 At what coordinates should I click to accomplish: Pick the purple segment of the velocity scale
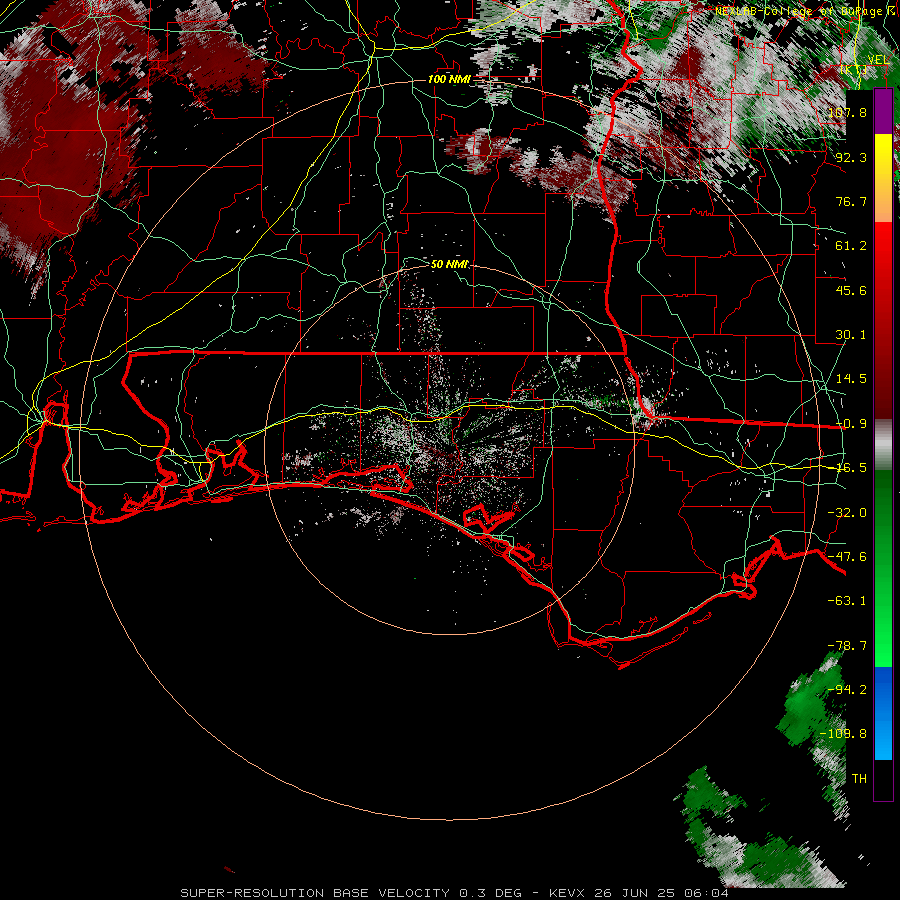coord(883,111)
